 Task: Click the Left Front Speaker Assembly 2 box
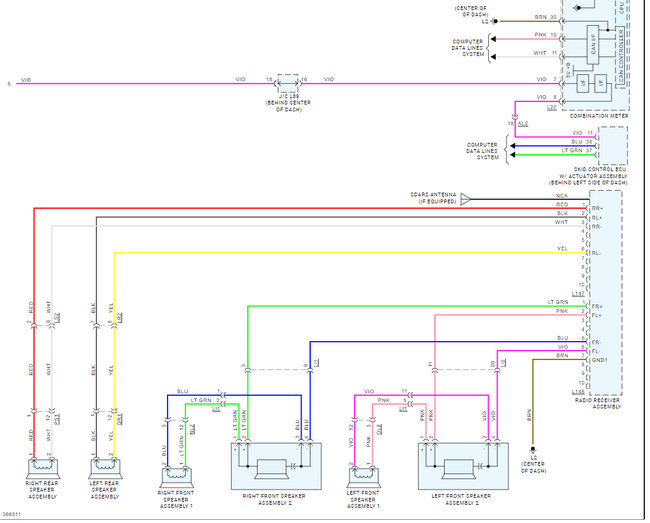(x=463, y=466)
